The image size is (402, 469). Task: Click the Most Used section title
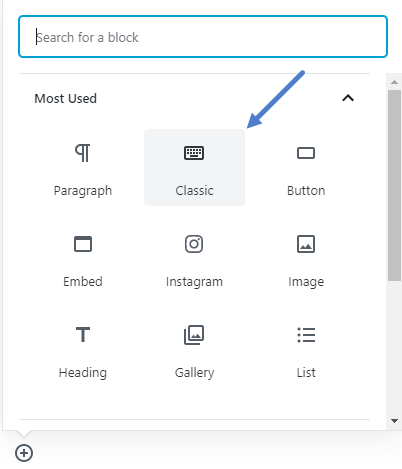tap(66, 99)
